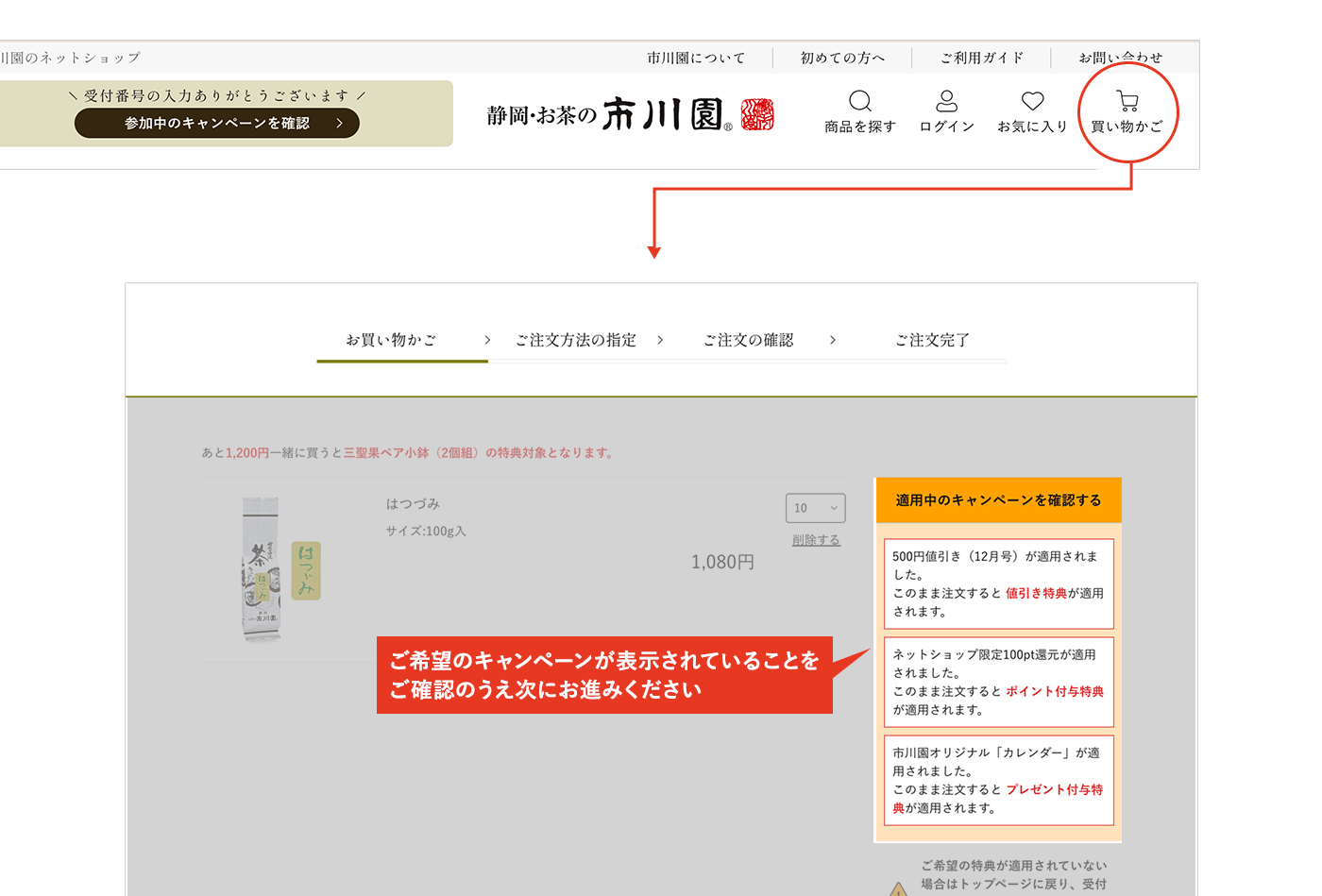Click chevron after お買い物かご step
1322x896 pixels.
click(x=487, y=340)
